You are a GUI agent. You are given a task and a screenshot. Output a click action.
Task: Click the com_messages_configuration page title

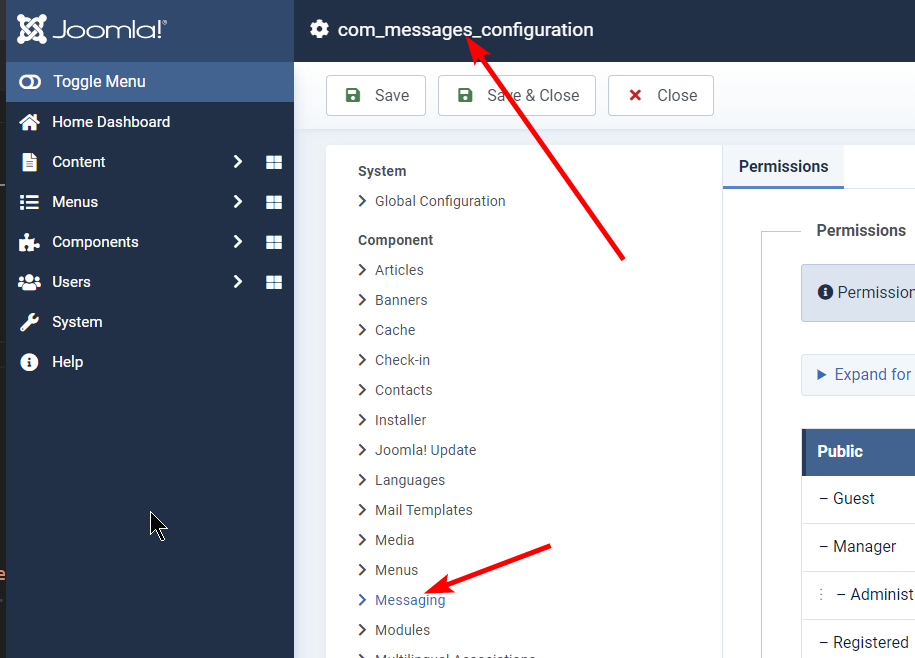tap(465, 30)
